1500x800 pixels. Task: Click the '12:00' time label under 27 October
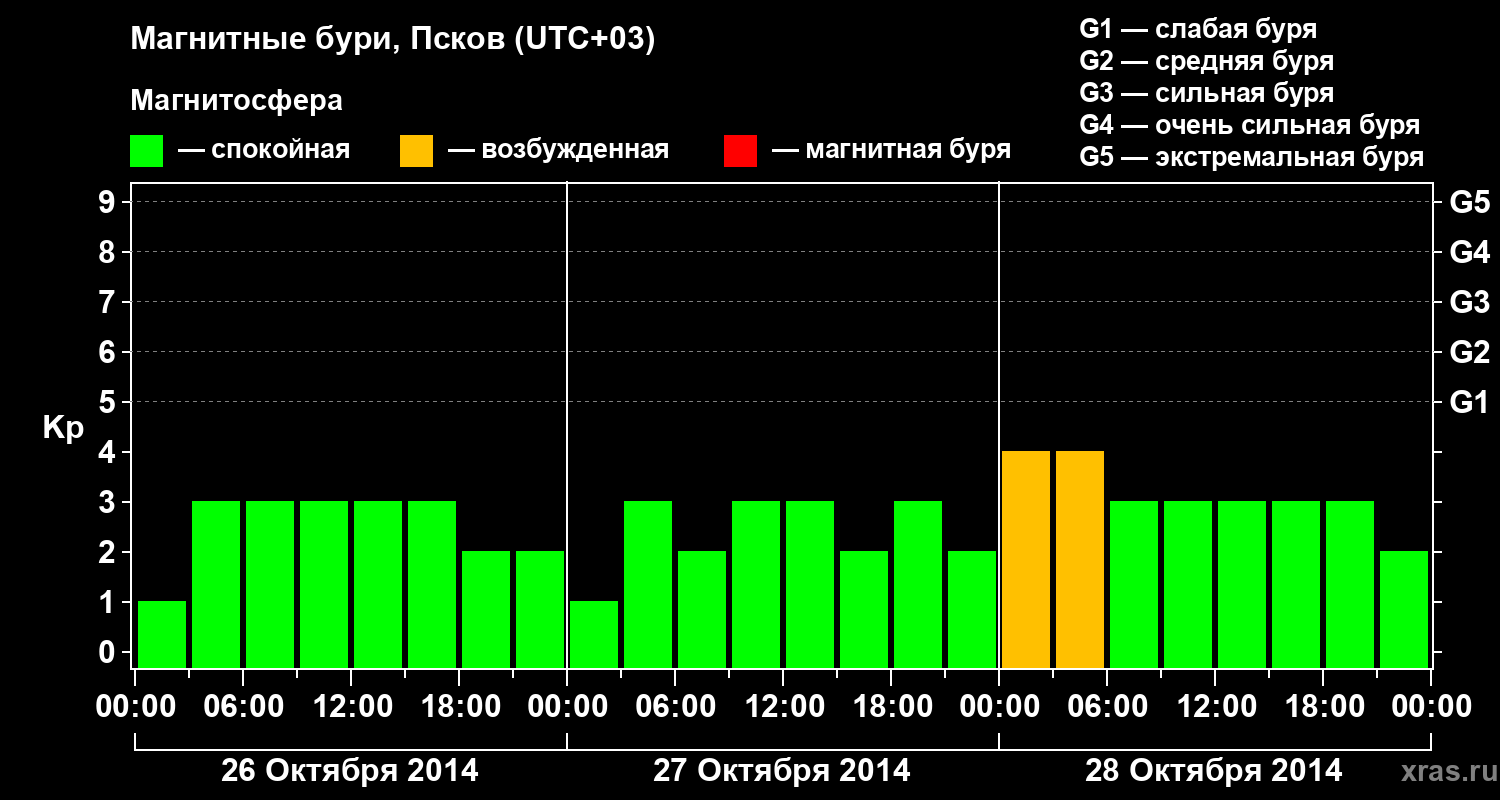point(783,706)
